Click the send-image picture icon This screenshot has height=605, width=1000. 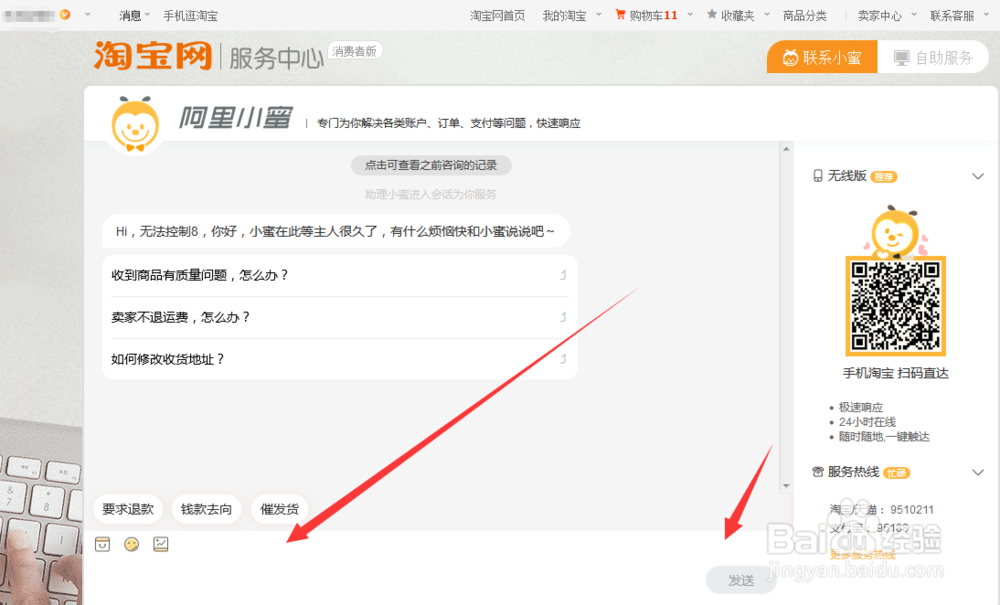click(x=161, y=544)
